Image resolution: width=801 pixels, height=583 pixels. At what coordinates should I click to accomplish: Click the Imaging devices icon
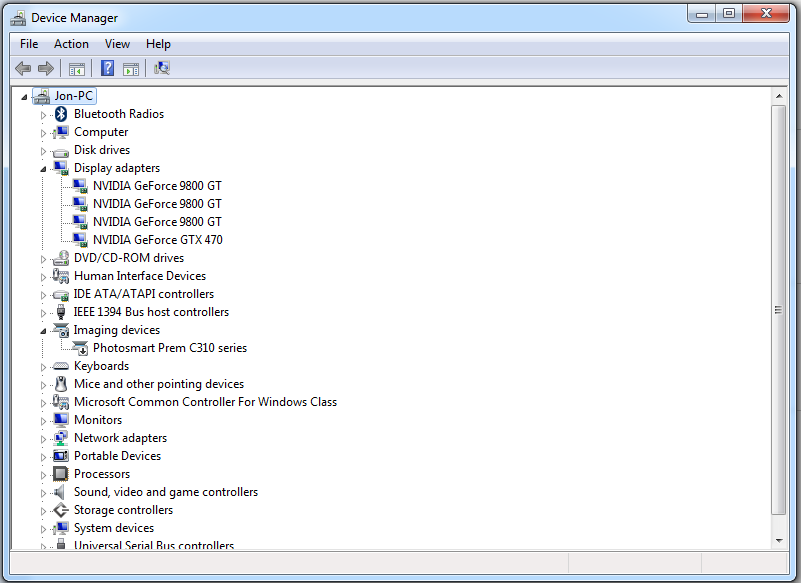click(x=61, y=330)
